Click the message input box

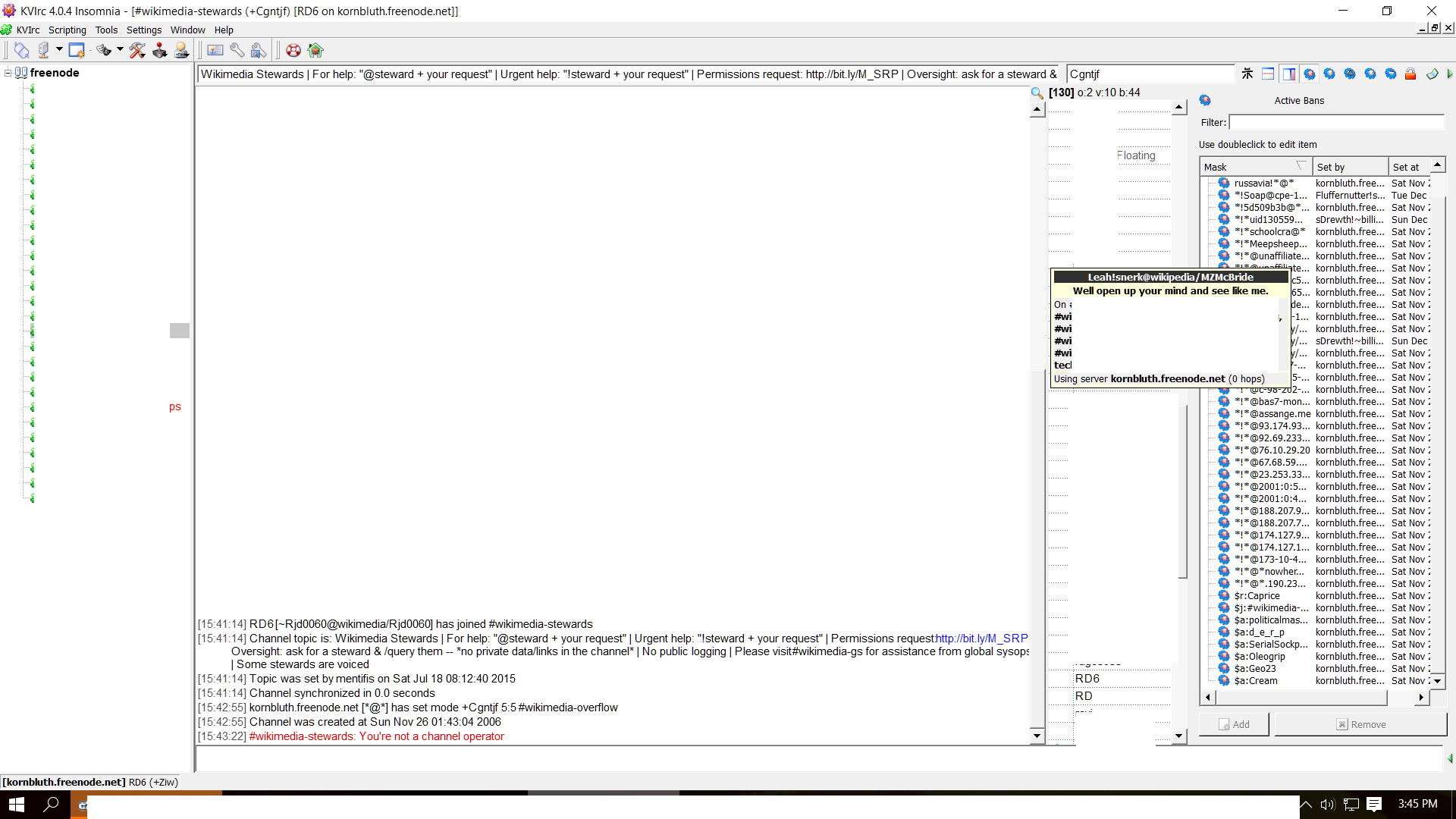(819, 758)
